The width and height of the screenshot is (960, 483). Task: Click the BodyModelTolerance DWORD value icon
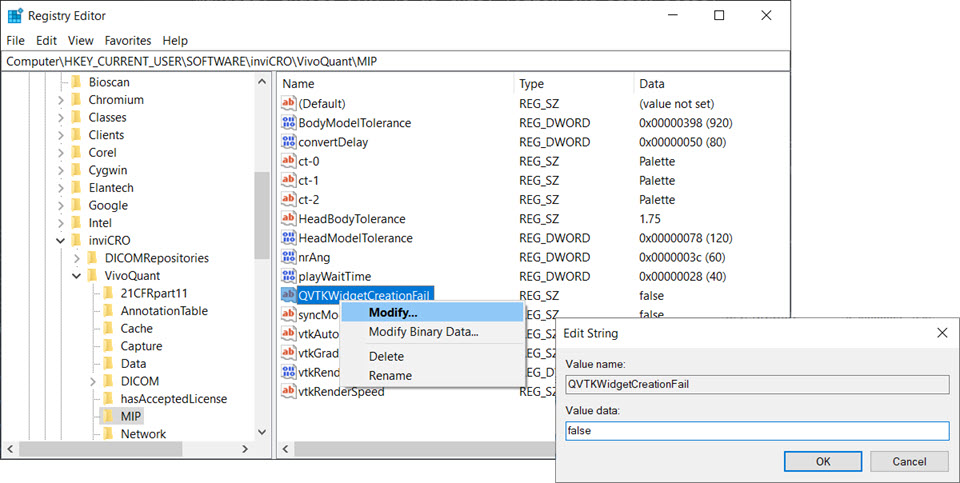pos(289,123)
